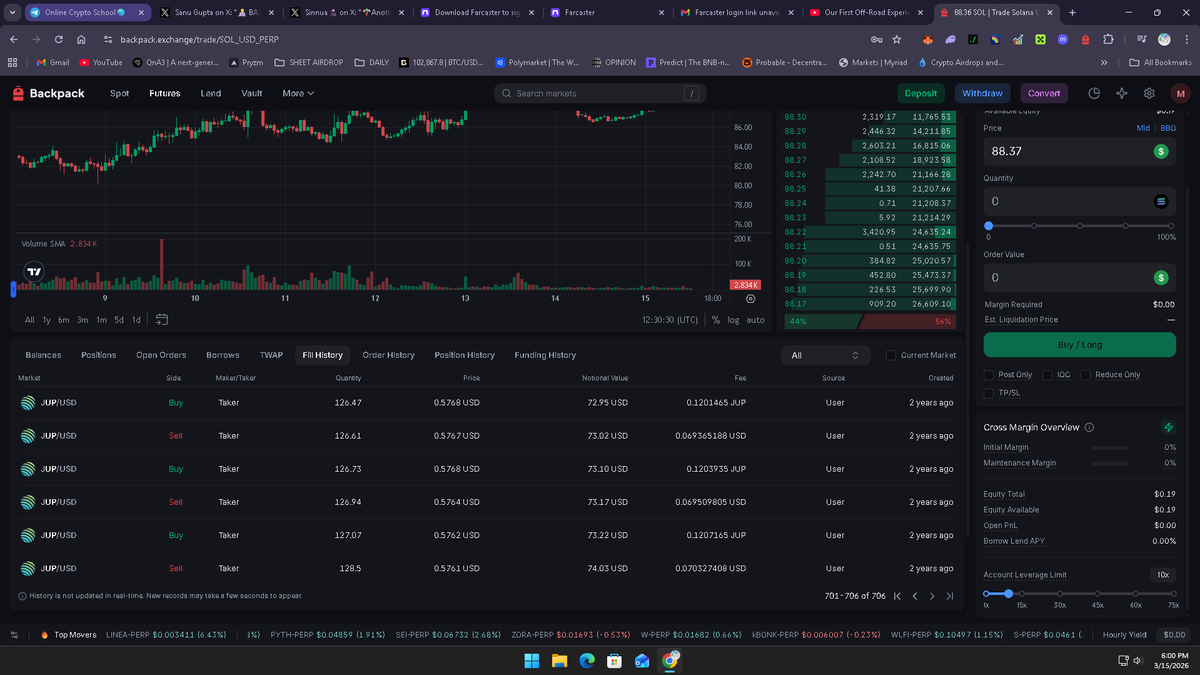Toggle log scale on the chart
Screen dimensions: 1200x675
[x=734, y=320]
